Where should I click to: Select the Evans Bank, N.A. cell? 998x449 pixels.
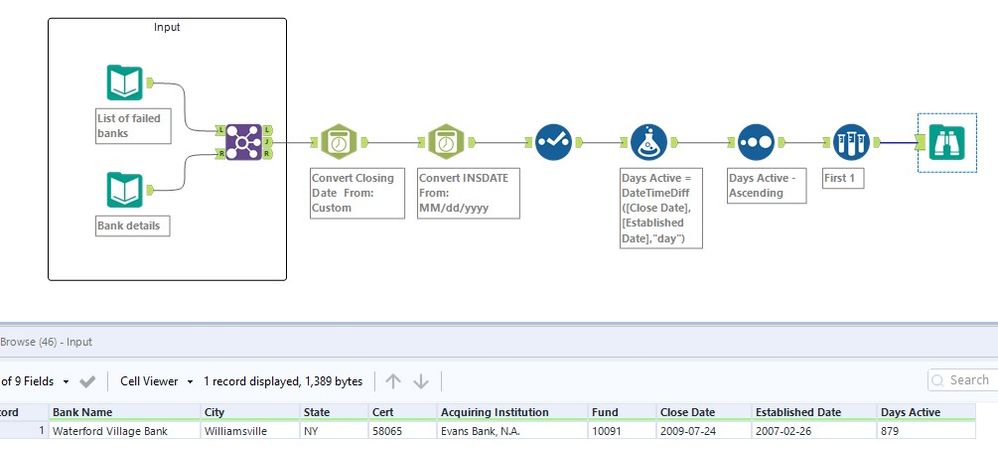pos(512,431)
